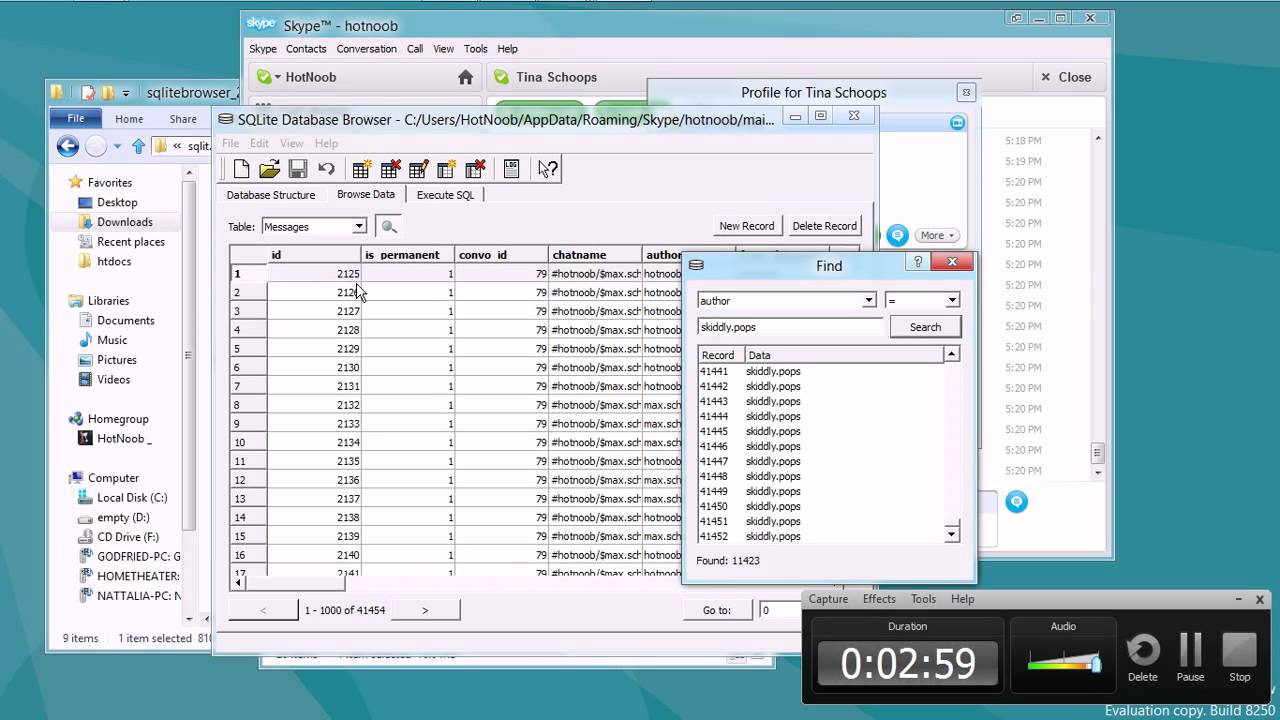
Task: Open Explorer Share ribbon tab
Action: [183, 119]
